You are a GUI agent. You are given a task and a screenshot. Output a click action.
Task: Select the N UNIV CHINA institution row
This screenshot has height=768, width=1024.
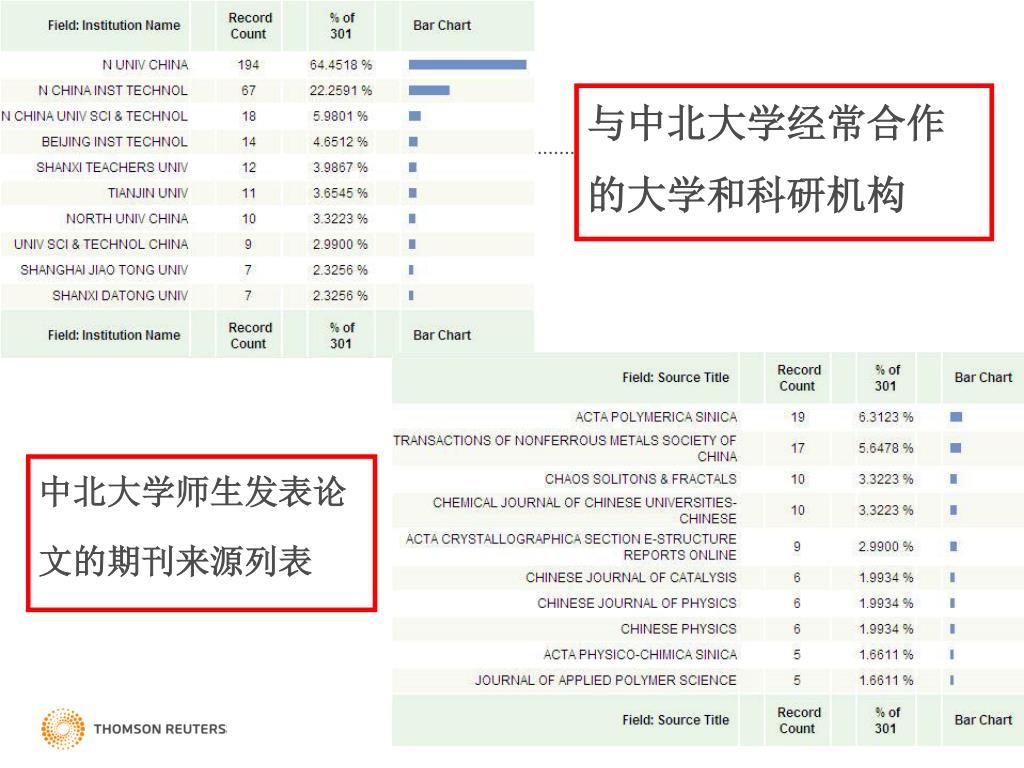[267, 65]
